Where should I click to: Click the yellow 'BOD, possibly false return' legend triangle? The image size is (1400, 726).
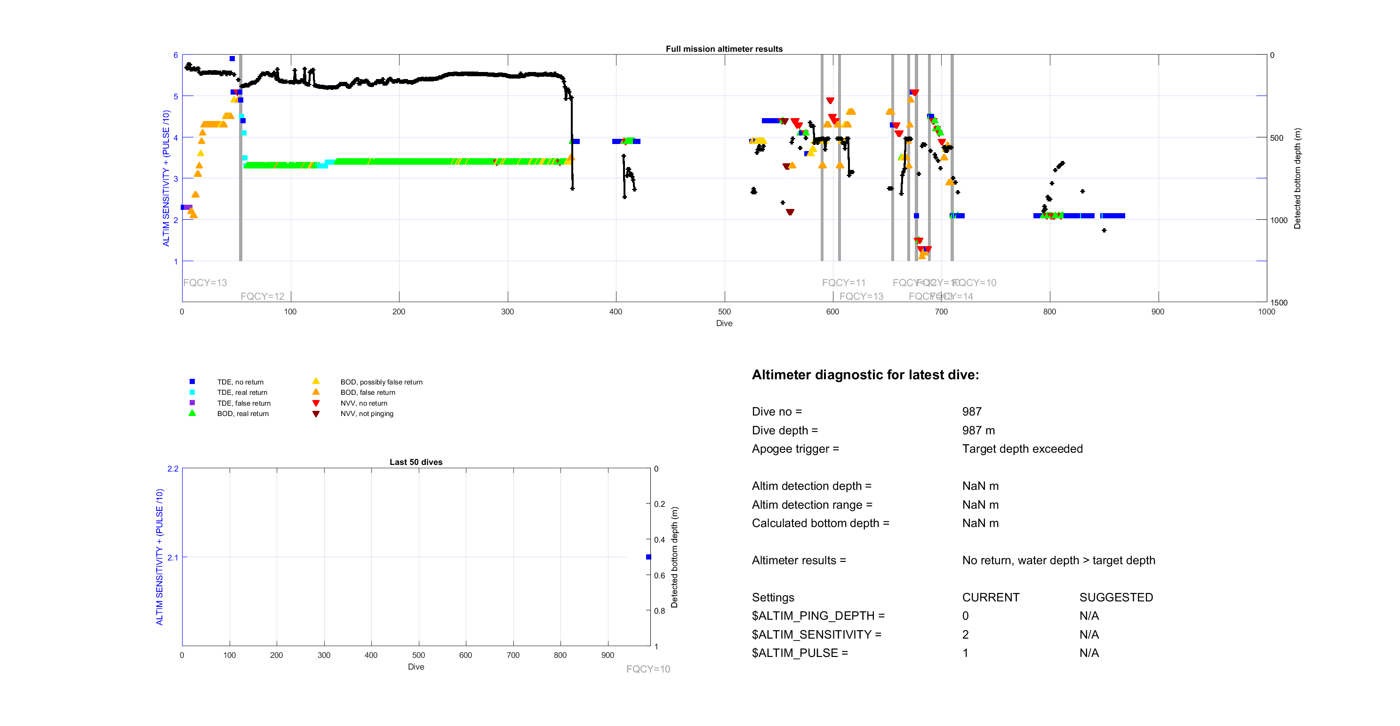[316, 382]
